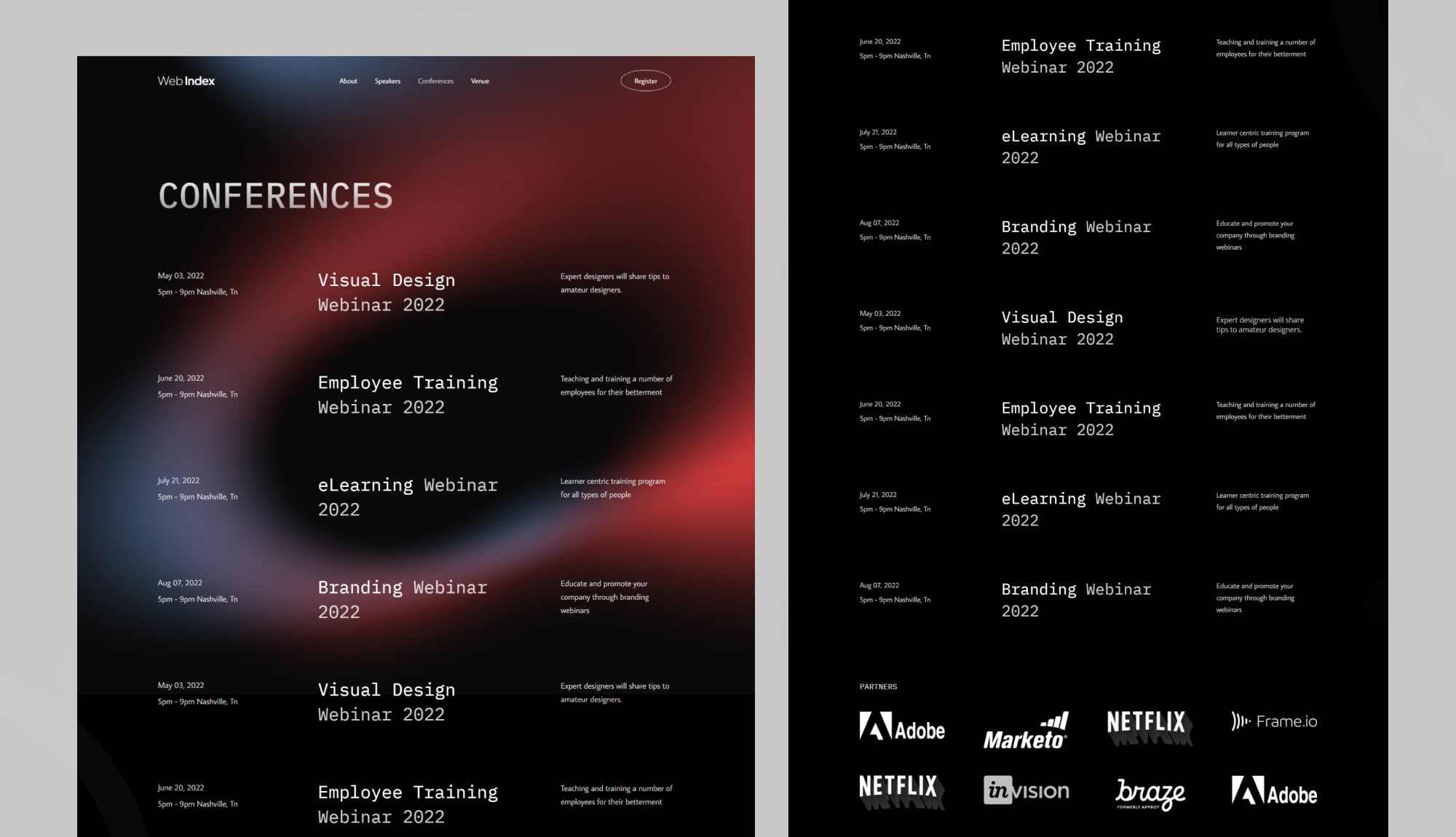This screenshot has height=837, width=1456.
Task: Click the PARTNERS section label
Action: pyautogui.click(x=879, y=686)
